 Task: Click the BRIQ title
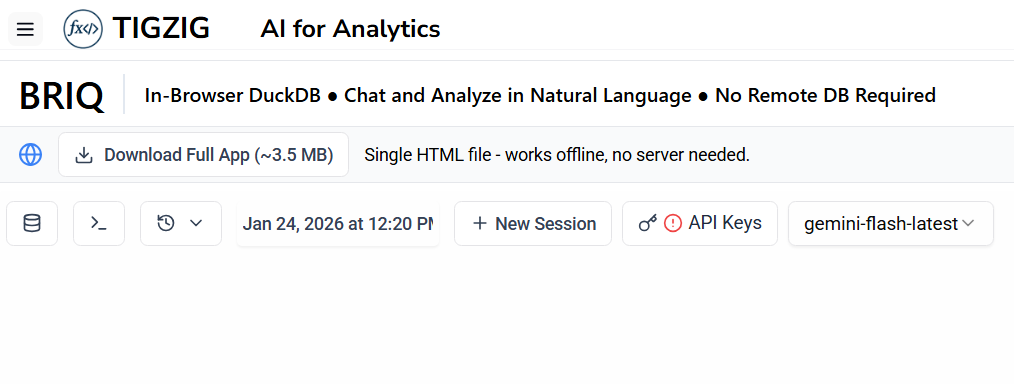click(61, 96)
